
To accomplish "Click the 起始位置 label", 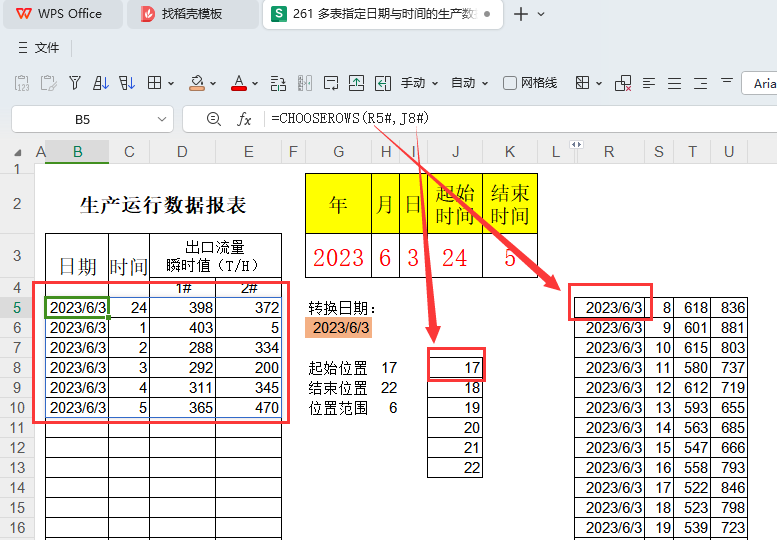I will click(x=338, y=368).
